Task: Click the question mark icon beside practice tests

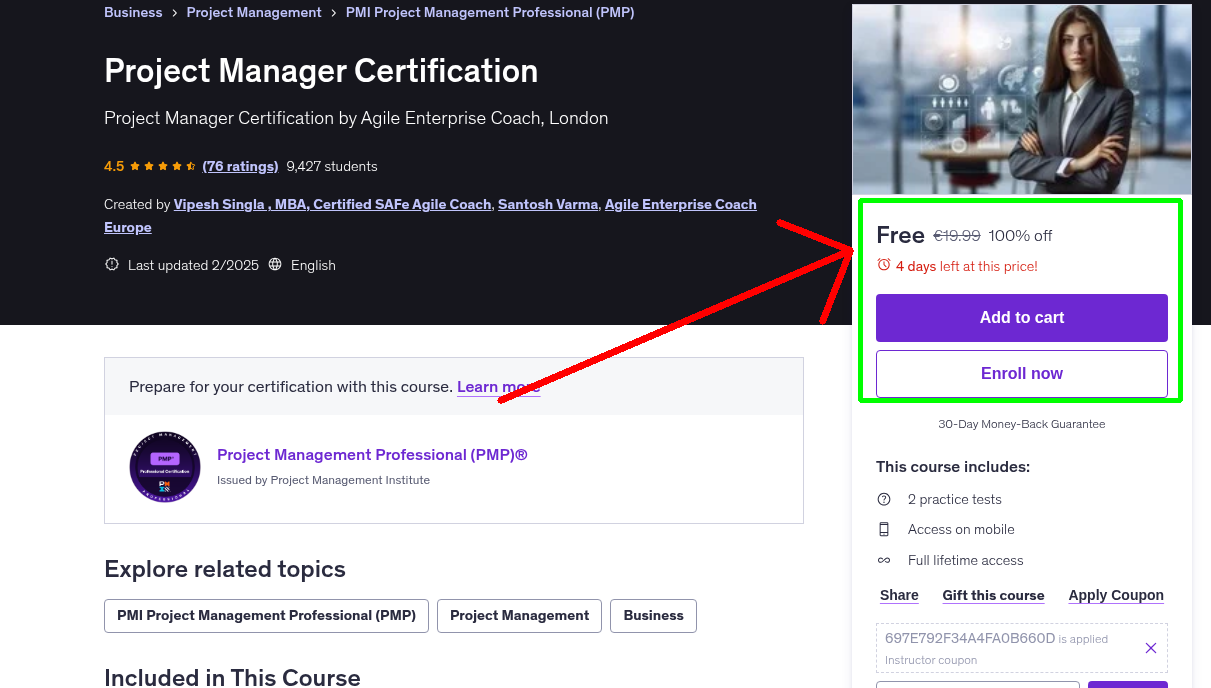Action: click(x=884, y=499)
